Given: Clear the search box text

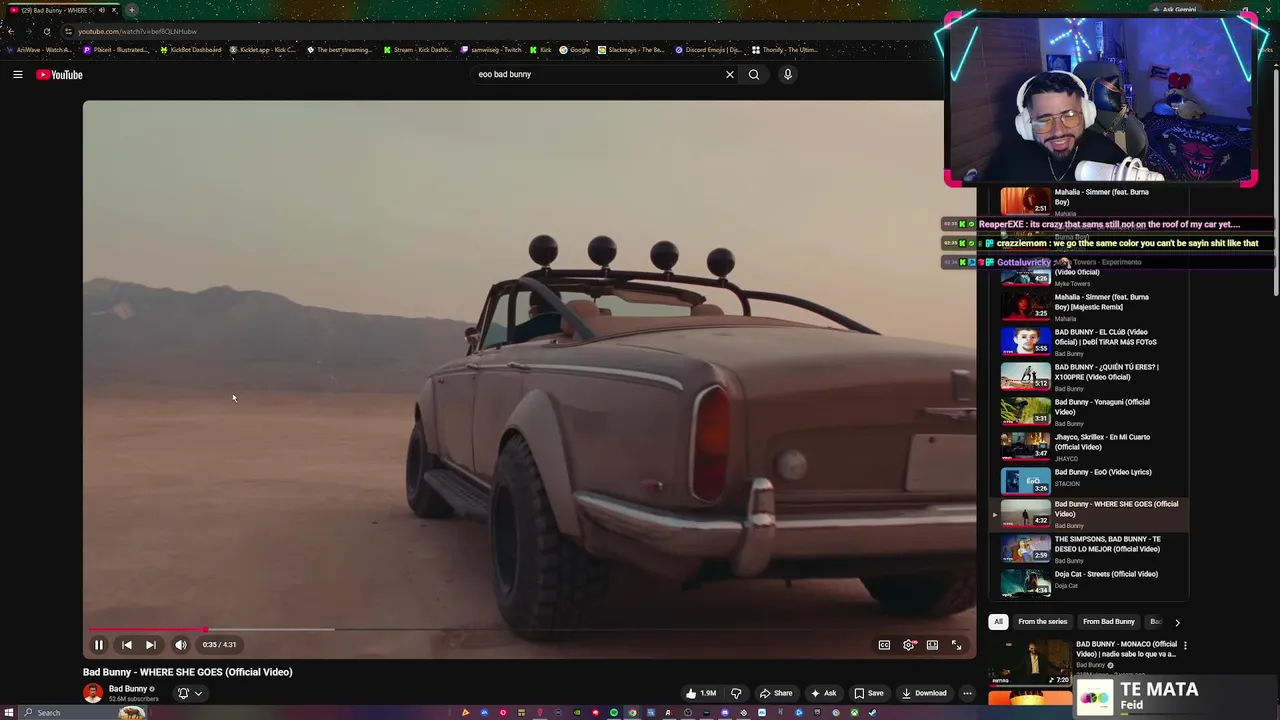Looking at the screenshot, I should [729, 74].
